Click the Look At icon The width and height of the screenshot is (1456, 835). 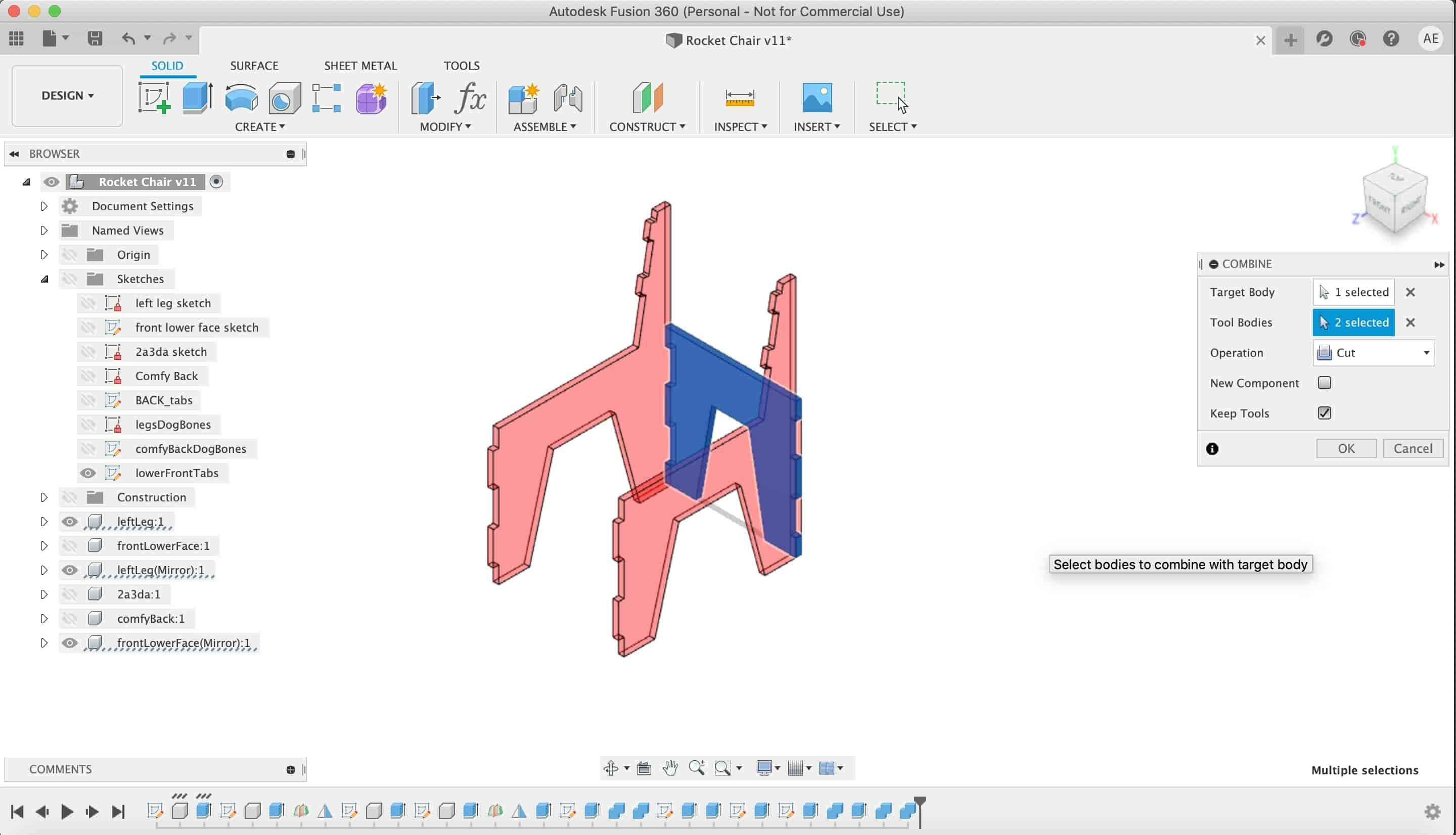[x=644, y=768]
